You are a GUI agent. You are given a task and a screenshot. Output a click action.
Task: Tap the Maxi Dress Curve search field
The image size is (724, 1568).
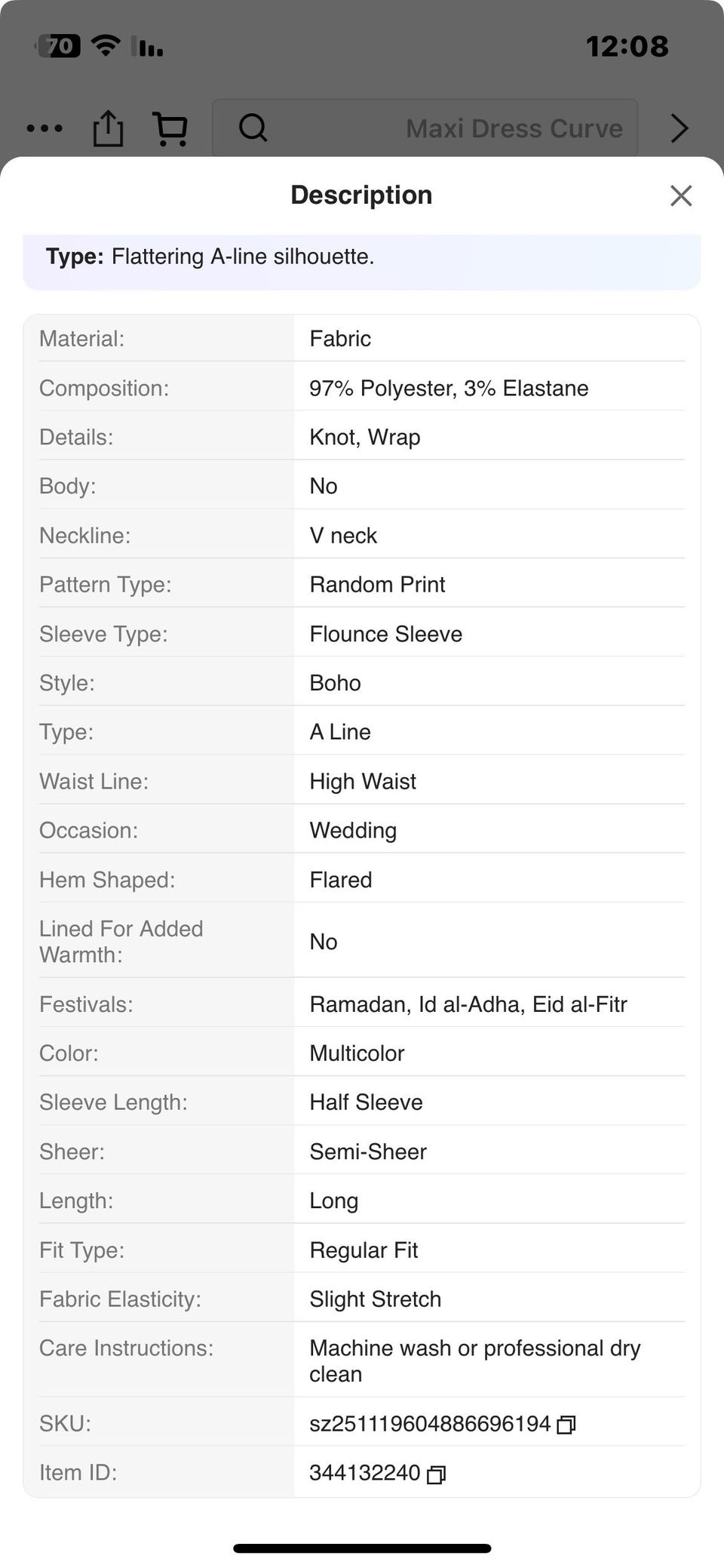(x=425, y=128)
